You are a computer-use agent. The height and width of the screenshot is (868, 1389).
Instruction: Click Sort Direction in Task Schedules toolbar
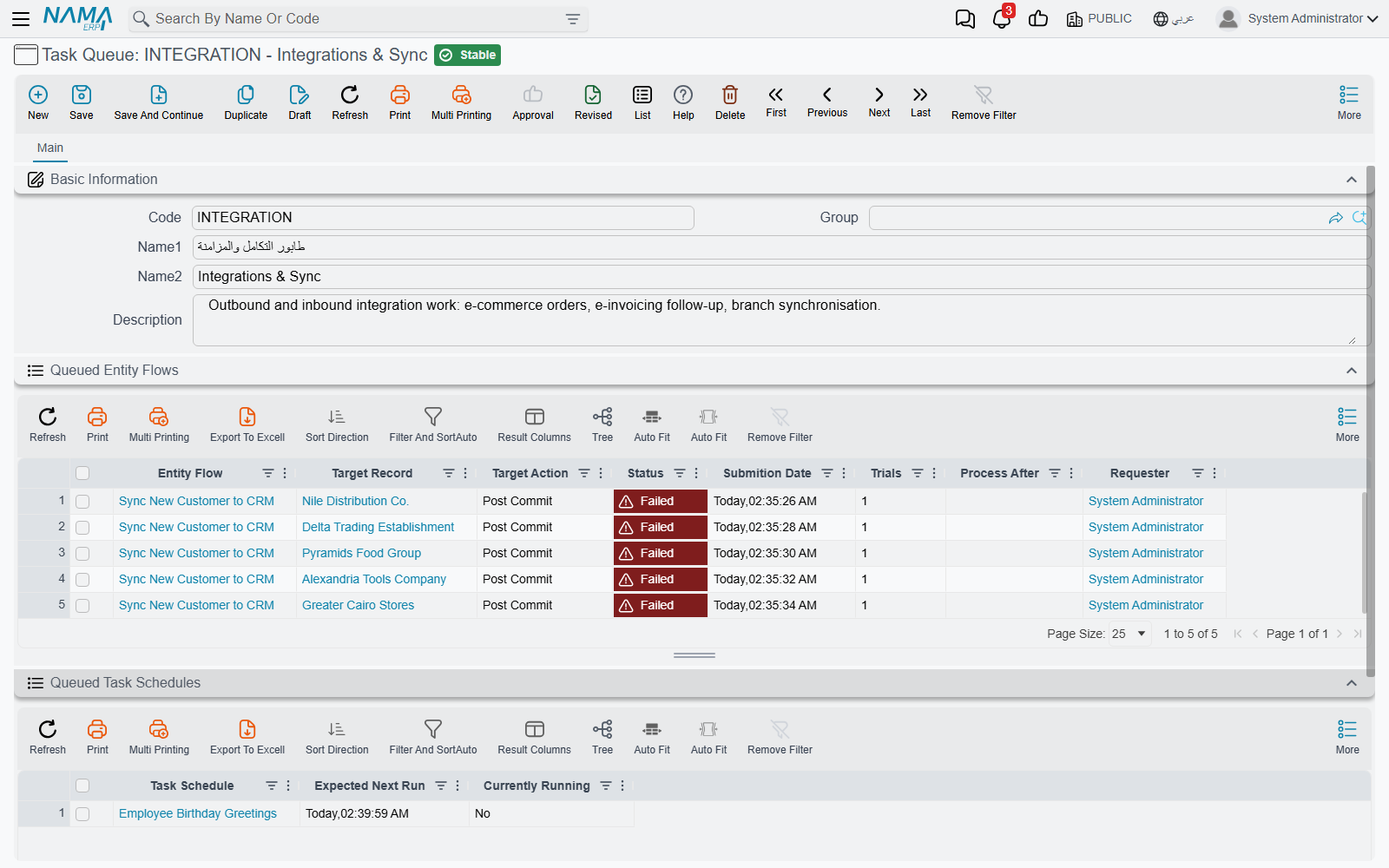[337, 729]
